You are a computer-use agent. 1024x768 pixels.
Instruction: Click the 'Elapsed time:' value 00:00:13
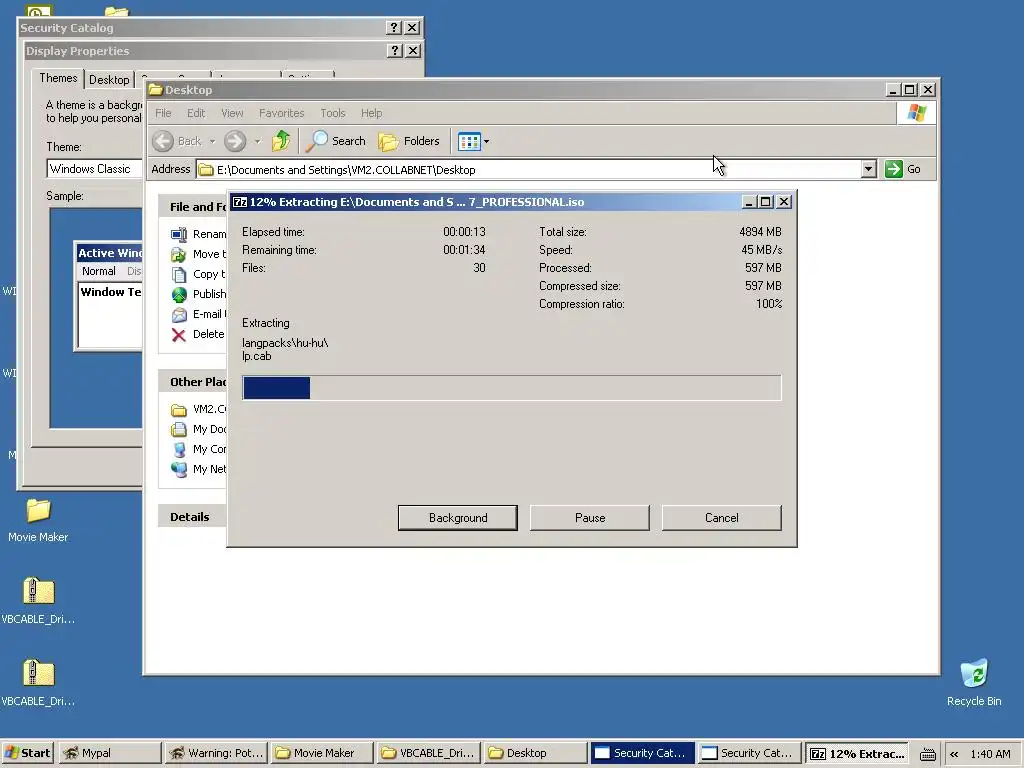click(x=464, y=232)
